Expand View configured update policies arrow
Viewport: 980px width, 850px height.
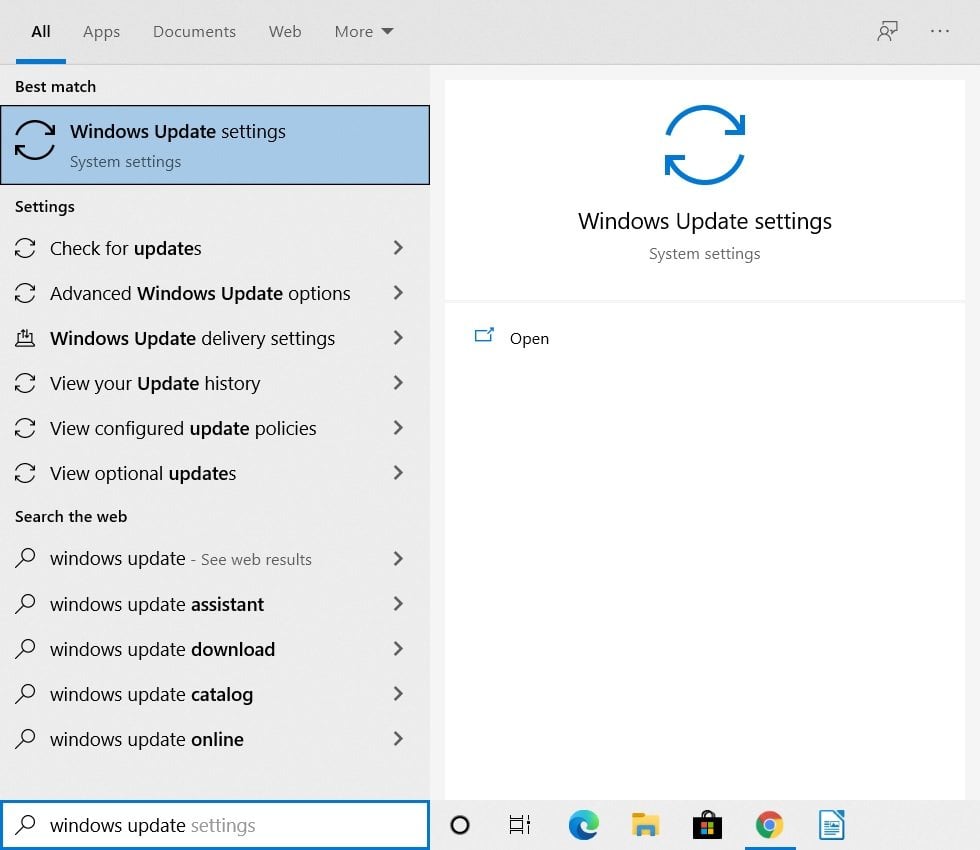(x=398, y=428)
